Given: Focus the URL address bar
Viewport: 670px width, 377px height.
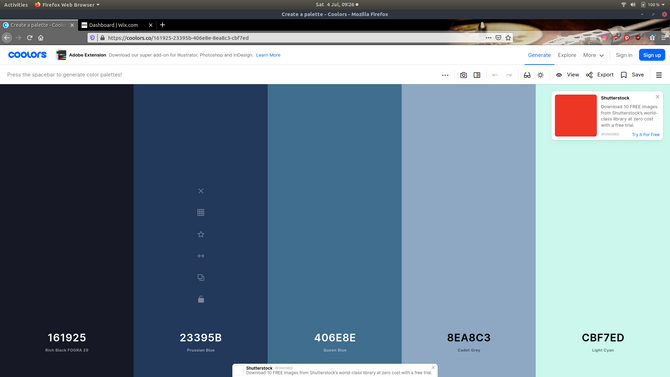Looking at the screenshot, I should point(295,38).
